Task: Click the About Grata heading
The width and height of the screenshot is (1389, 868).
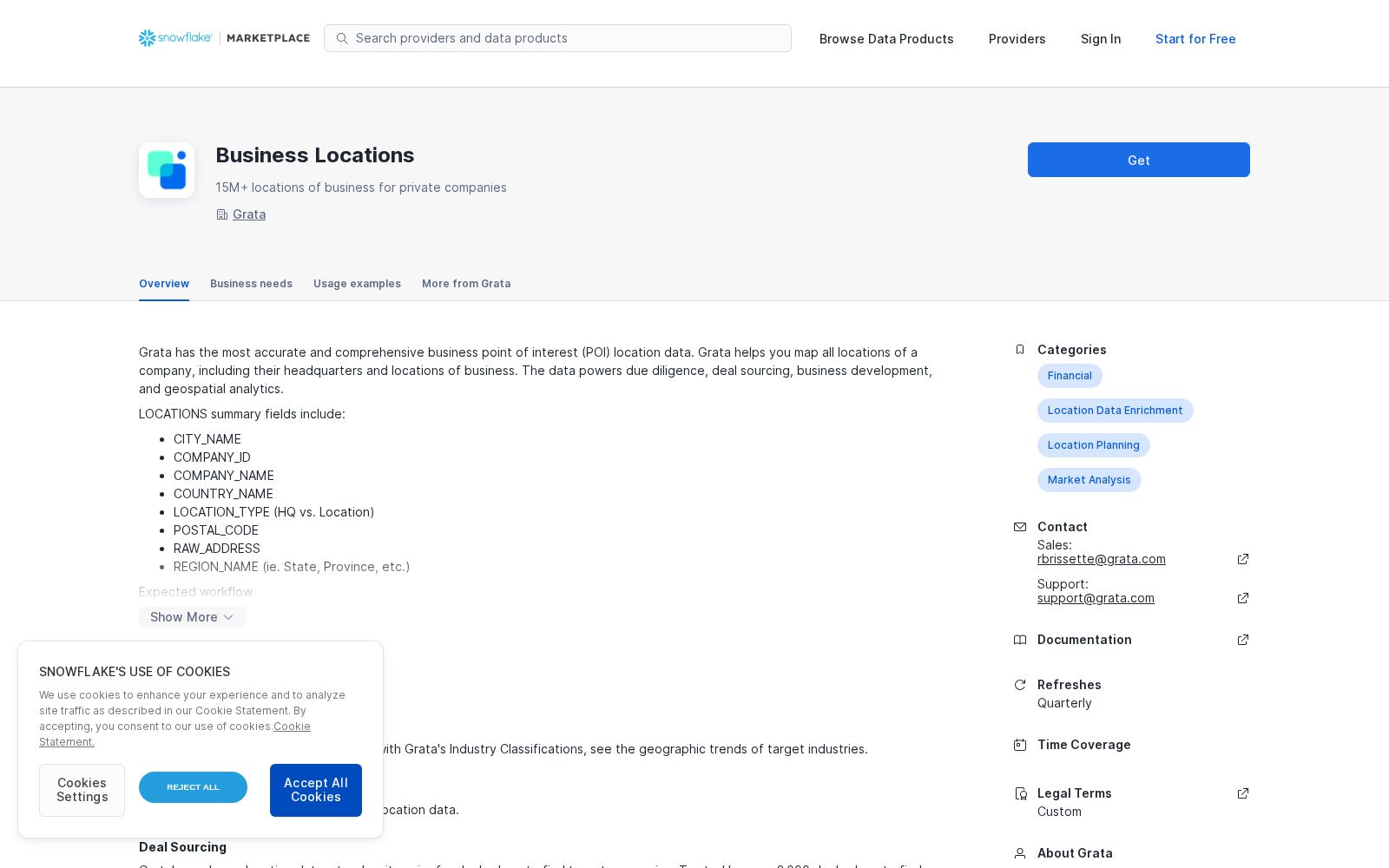Action: [x=1075, y=853]
